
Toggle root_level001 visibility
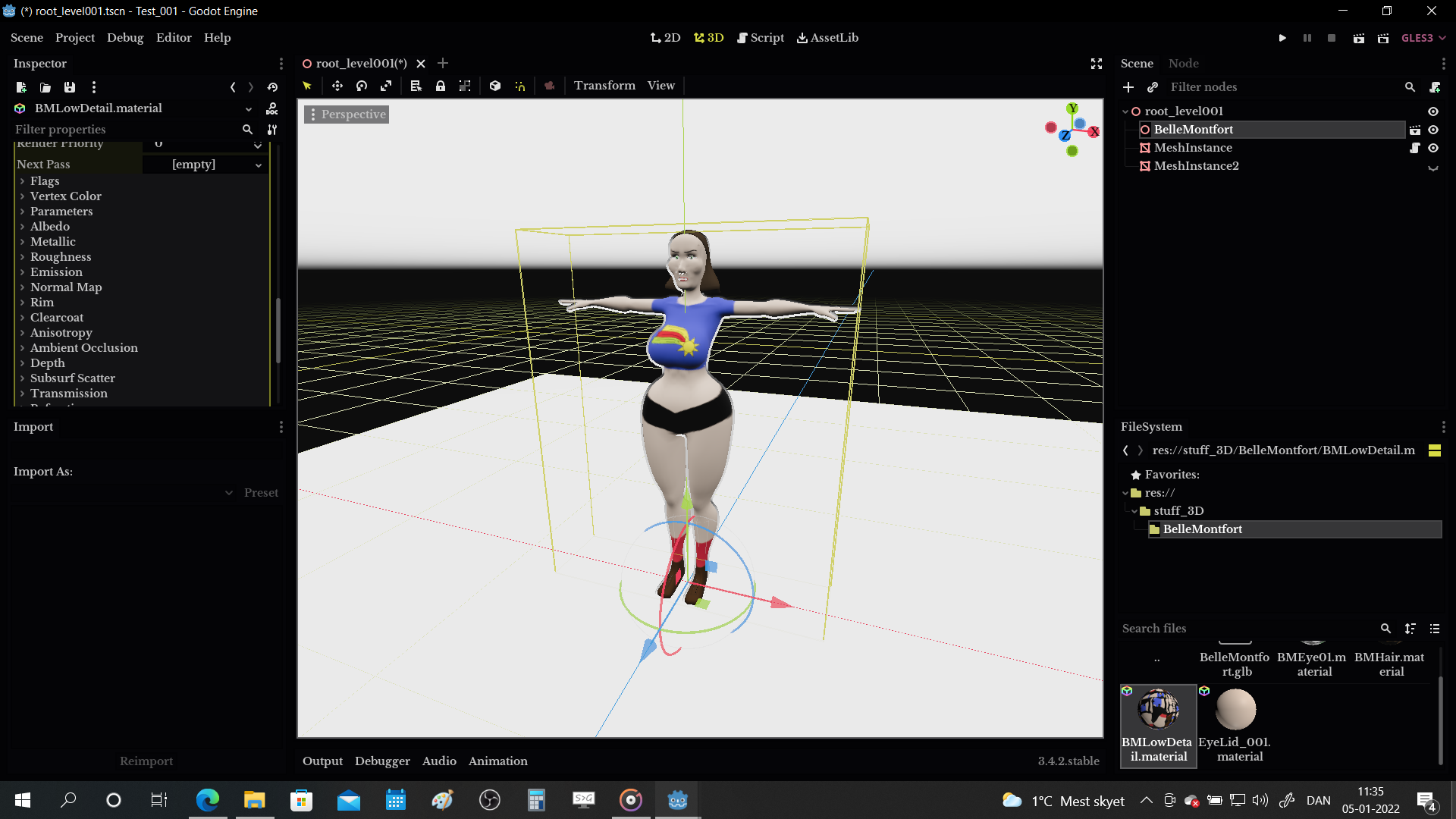1434,111
